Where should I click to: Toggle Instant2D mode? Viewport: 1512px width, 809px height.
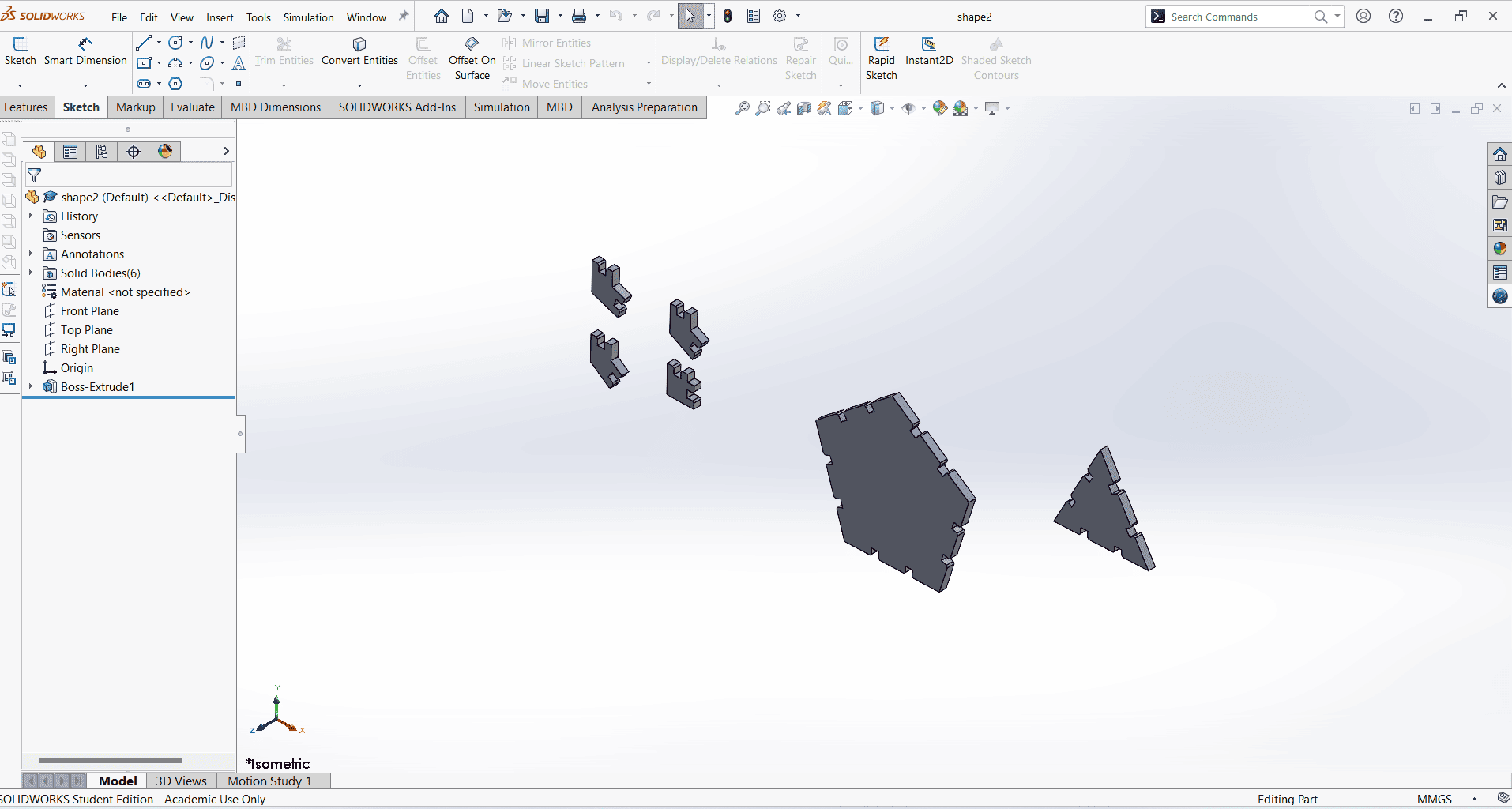coord(929,51)
